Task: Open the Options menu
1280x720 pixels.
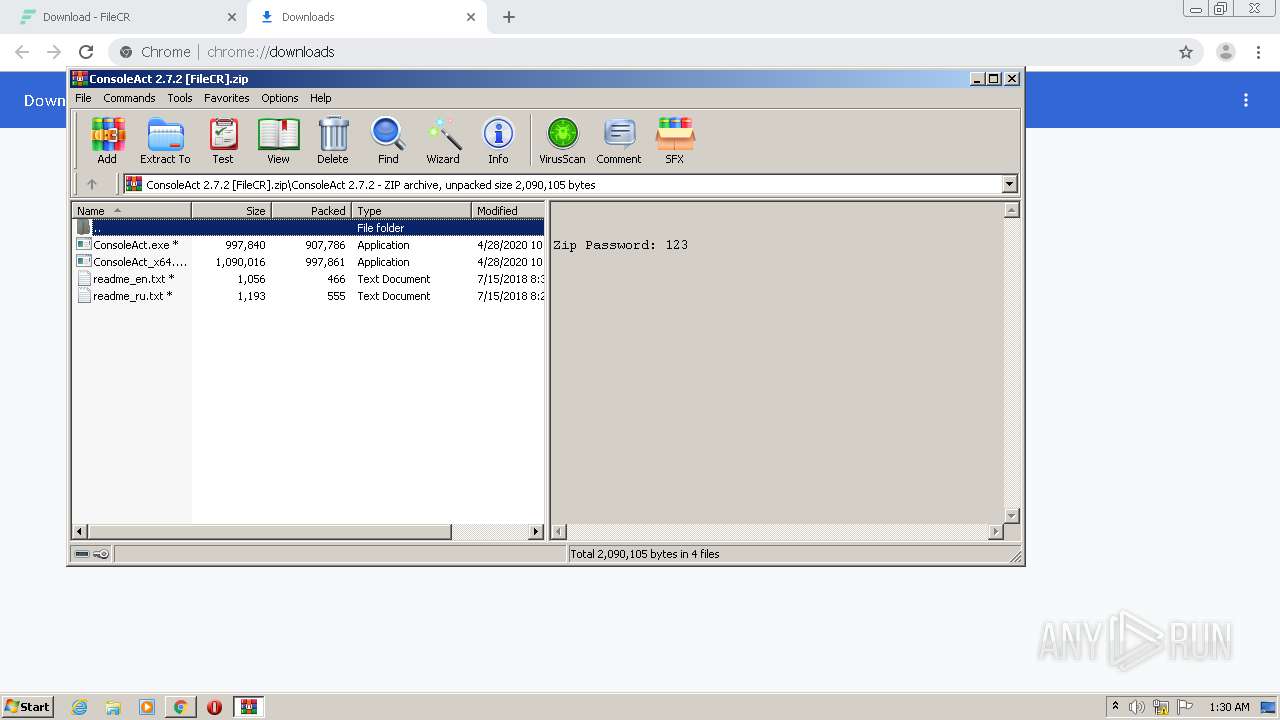Action: [x=280, y=98]
